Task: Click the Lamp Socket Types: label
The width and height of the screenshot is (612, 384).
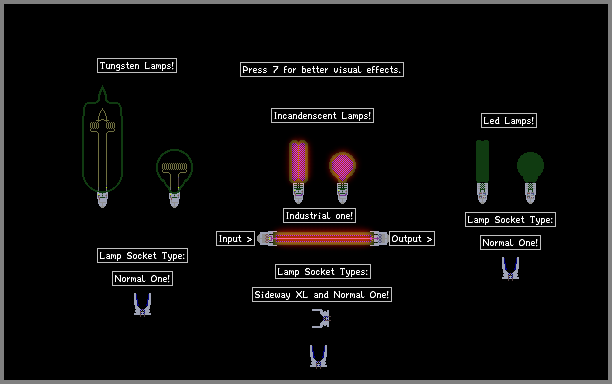Action: pos(323,271)
